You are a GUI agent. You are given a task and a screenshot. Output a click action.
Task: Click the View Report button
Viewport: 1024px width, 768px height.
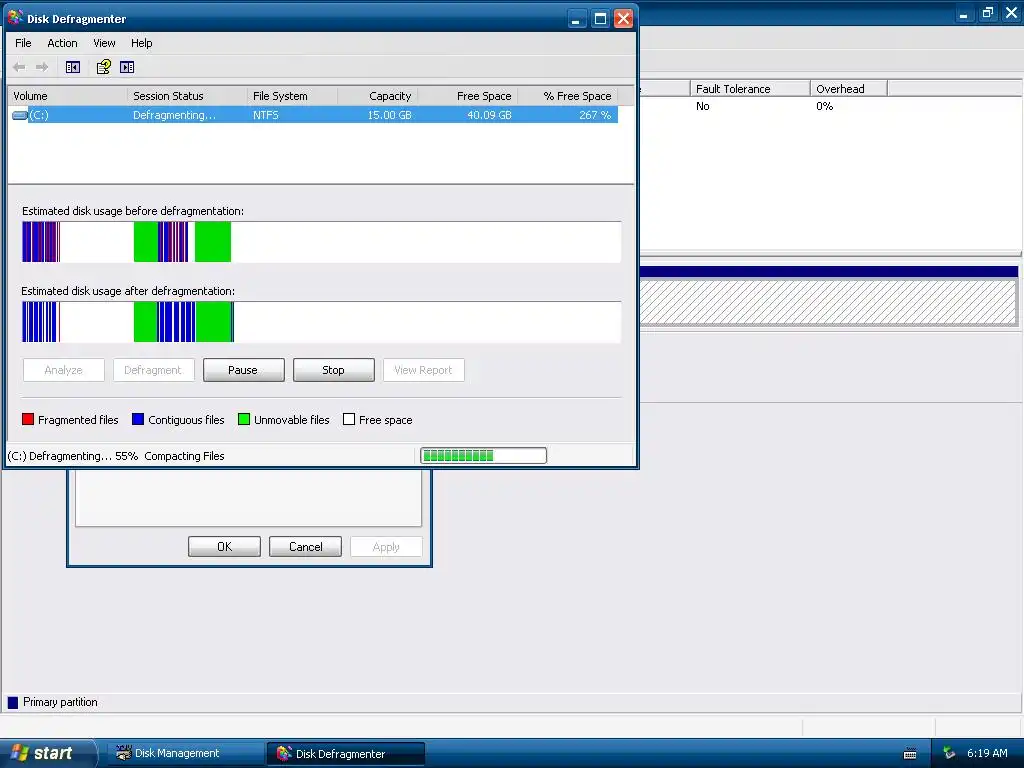(424, 370)
